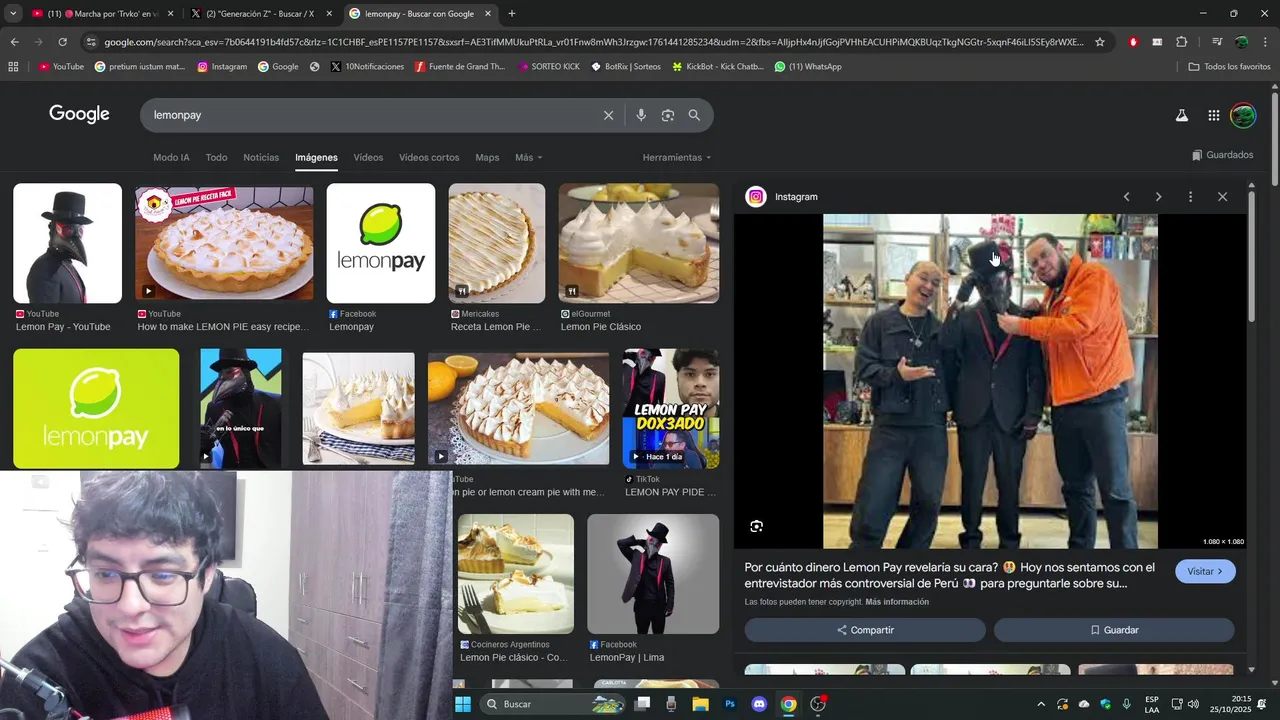Screen dimensions: 1280x720
Task: Open SORTEO KICK bookmark
Action: 548,67
